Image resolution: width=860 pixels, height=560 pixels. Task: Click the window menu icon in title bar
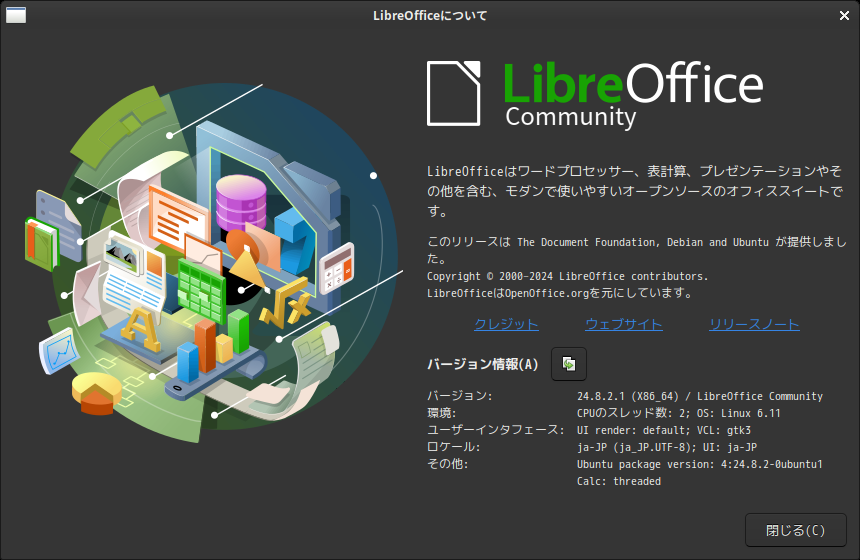pyautogui.click(x=16, y=15)
